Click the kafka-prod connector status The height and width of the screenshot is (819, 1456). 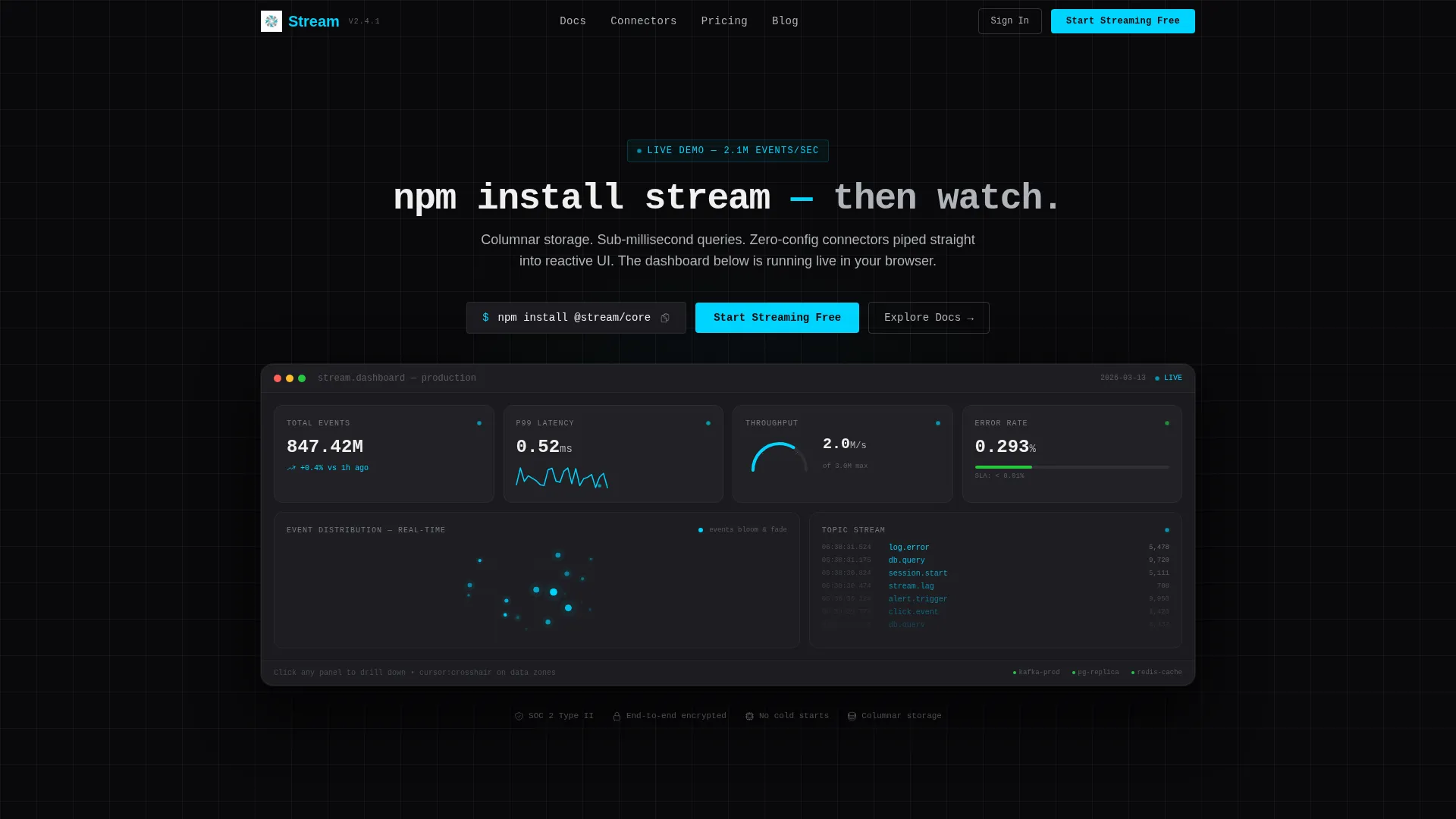point(1036,673)
